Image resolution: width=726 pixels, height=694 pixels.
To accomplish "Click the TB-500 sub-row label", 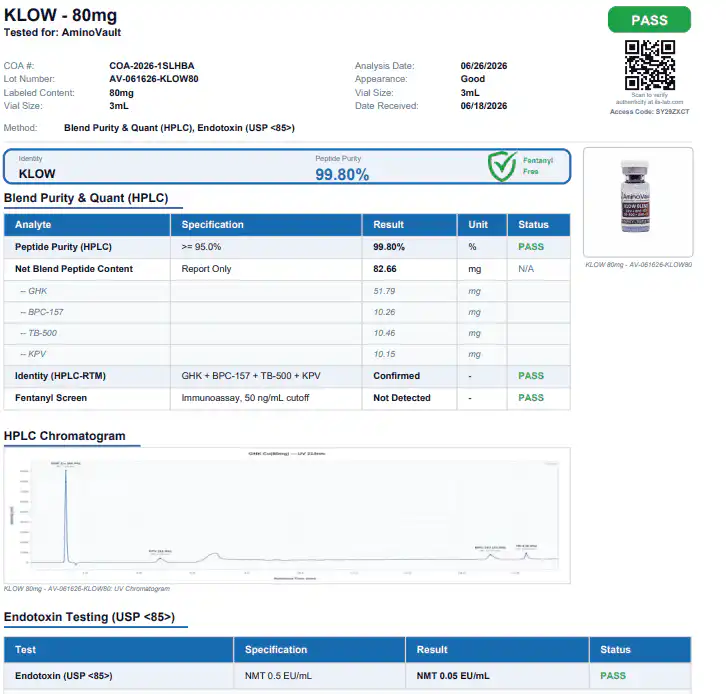I will (x=38, y=333).
